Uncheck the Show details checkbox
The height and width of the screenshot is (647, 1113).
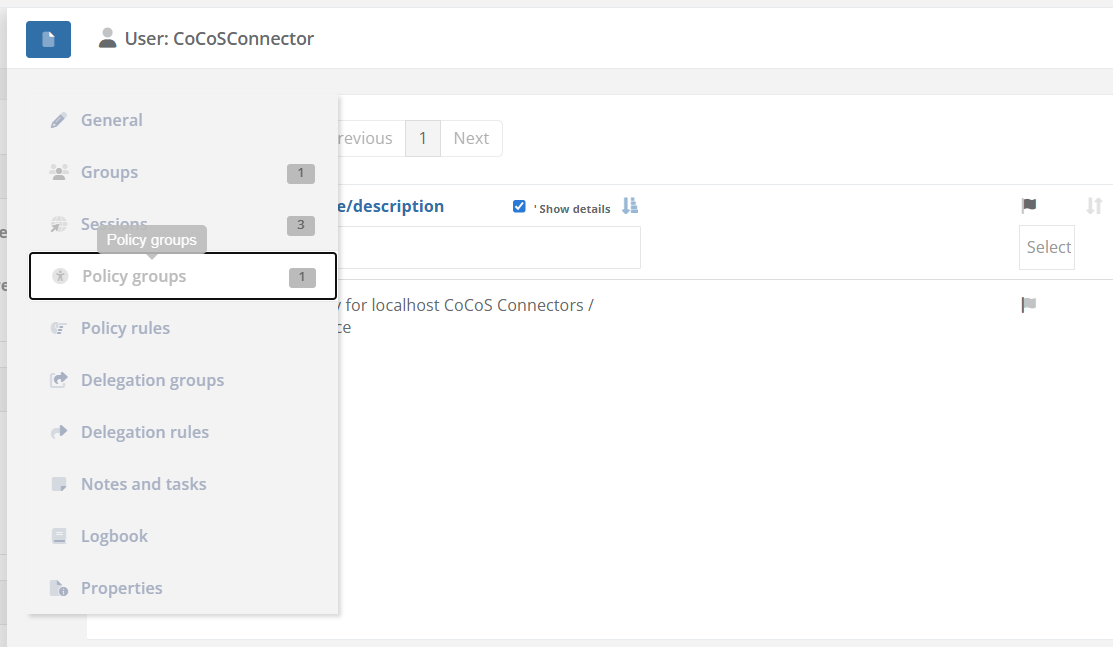(519, 206)
